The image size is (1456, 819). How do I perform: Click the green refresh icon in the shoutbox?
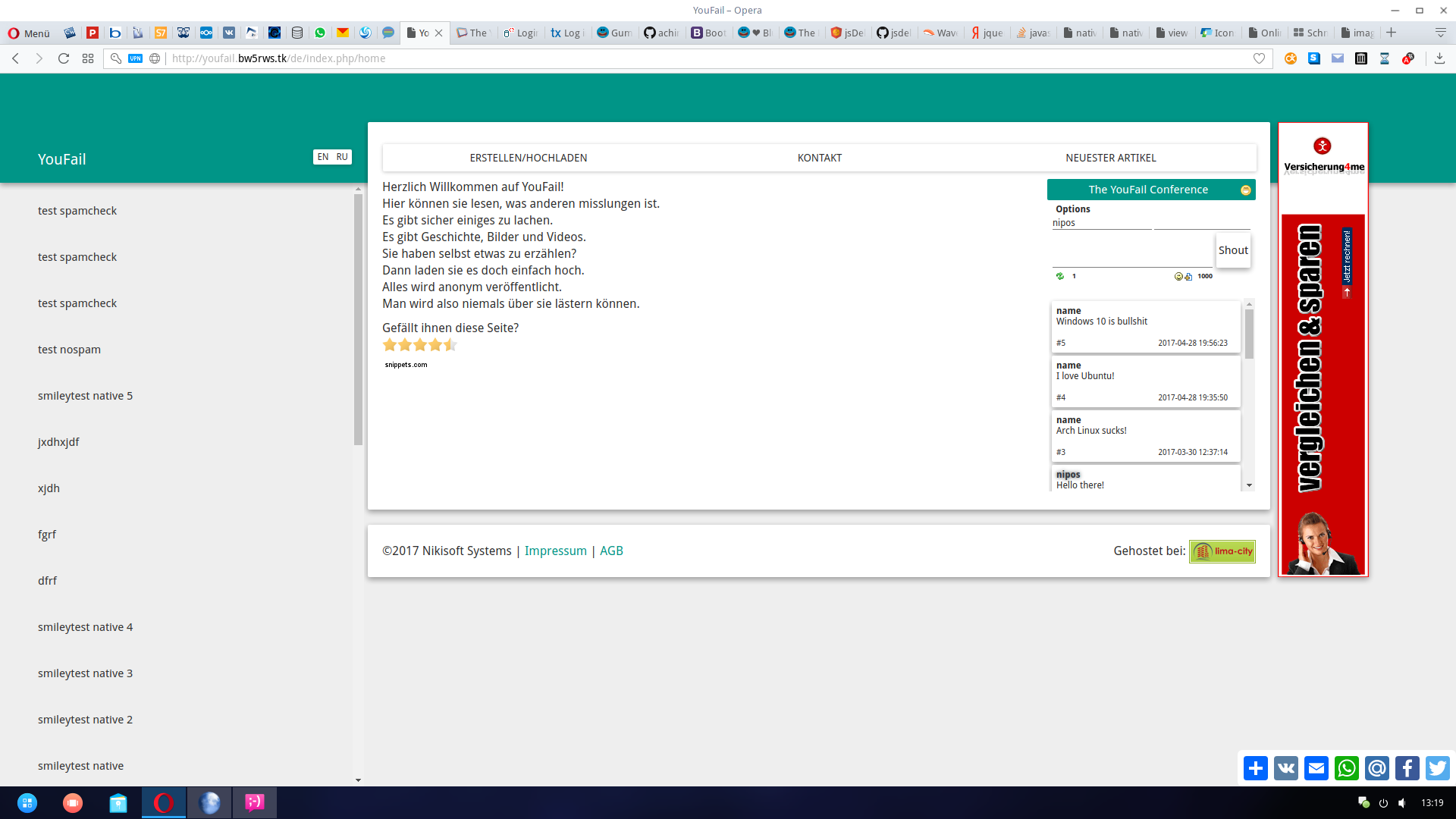1059,276
